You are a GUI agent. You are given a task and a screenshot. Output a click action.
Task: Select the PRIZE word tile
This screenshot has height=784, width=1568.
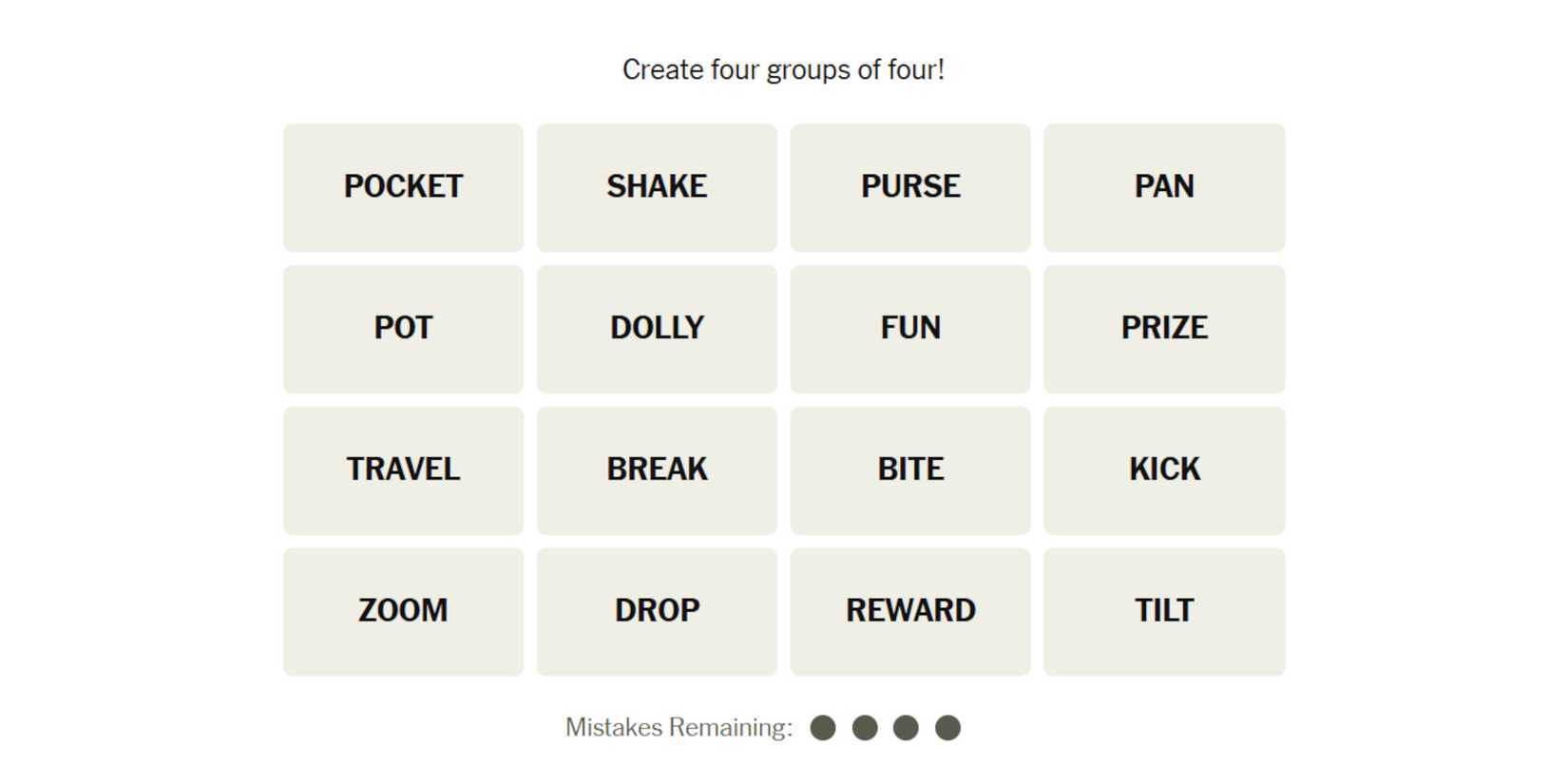[1164, 329]
